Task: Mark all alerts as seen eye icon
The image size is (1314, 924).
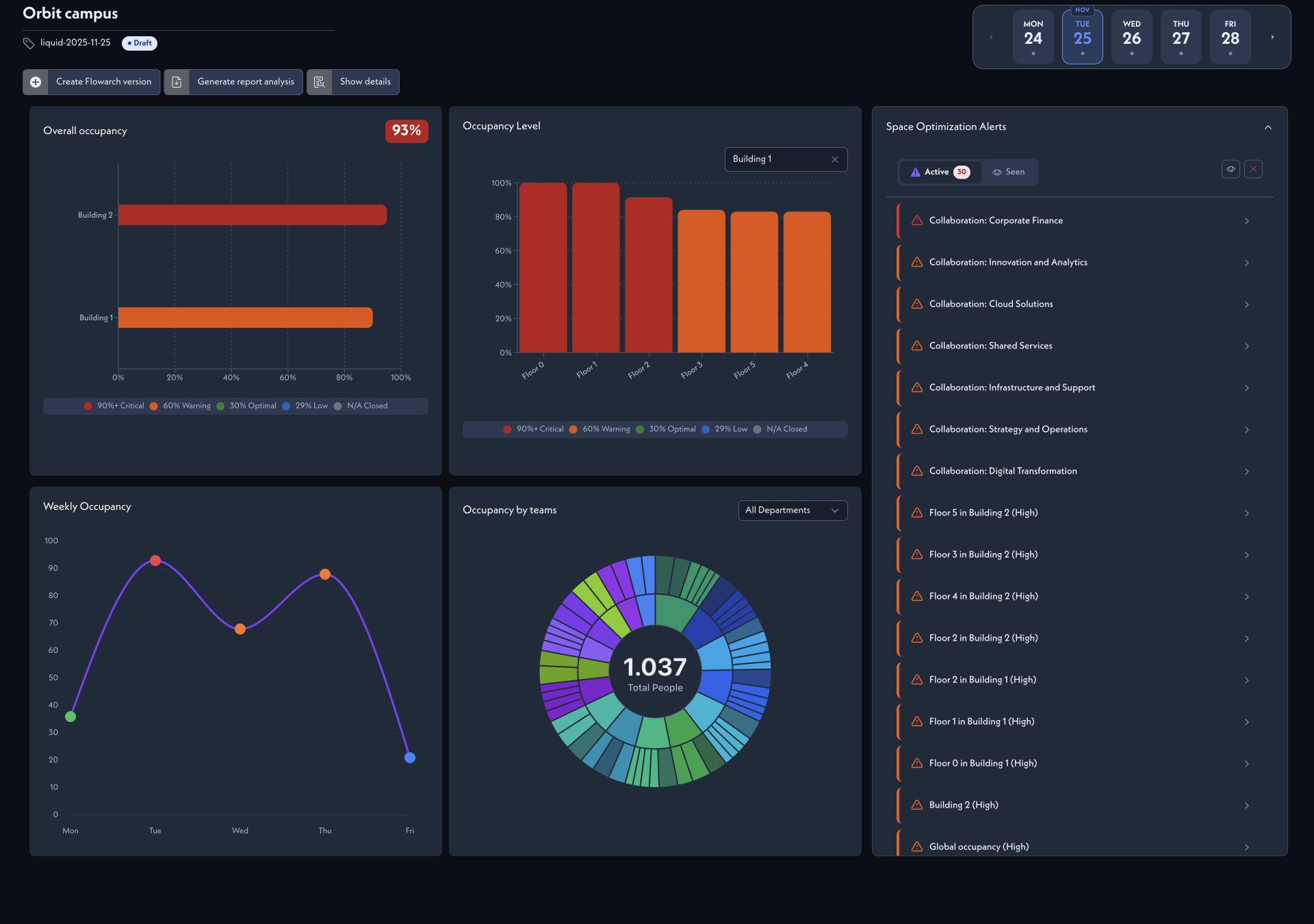Action: (x=1231, y=169)
